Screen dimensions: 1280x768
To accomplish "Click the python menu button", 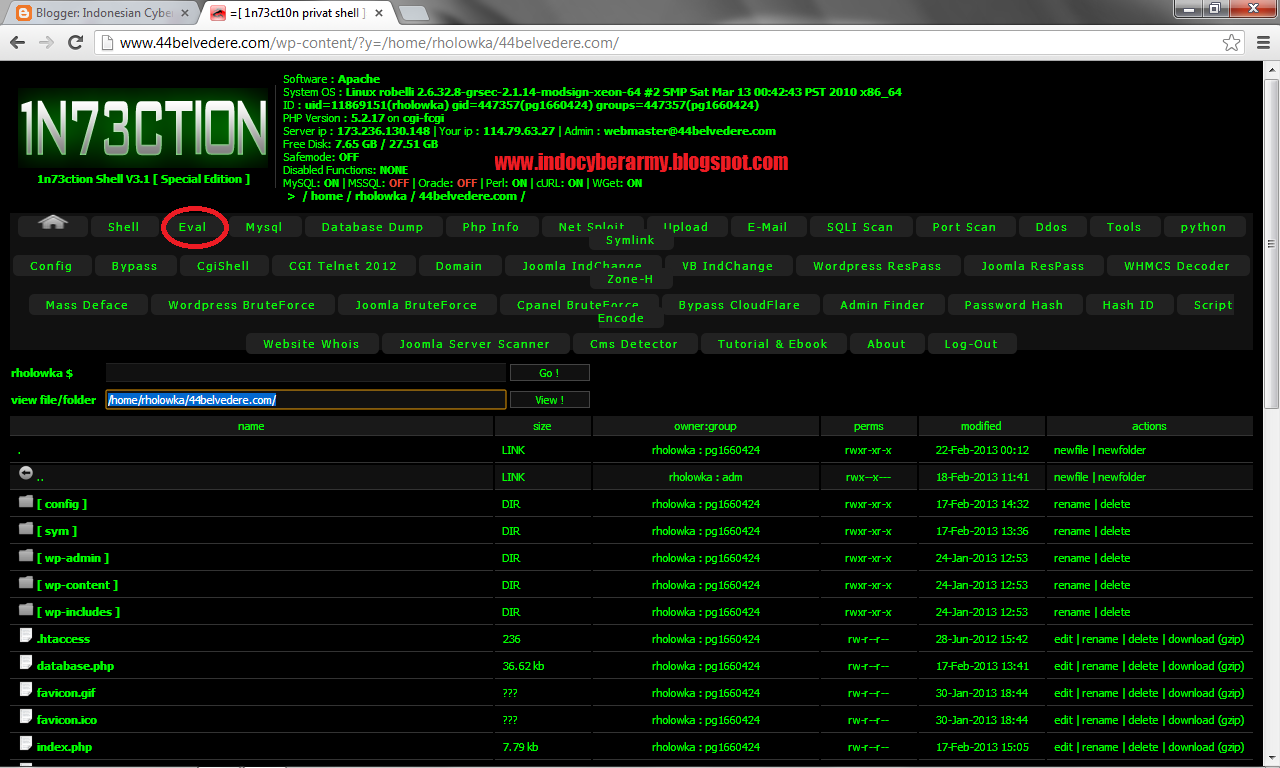I will pos(1203,227).
